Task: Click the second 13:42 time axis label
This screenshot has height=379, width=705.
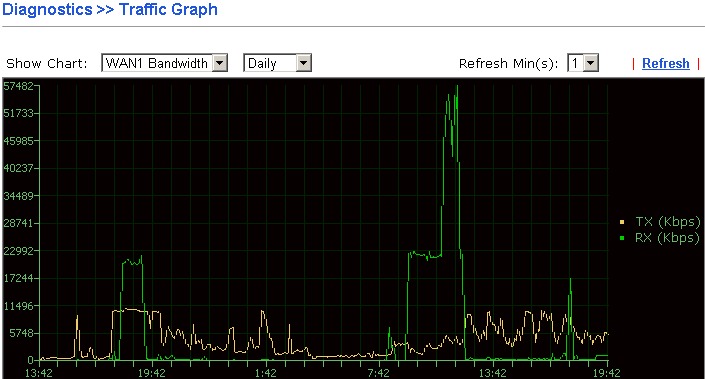Action: click(x=493, y=373)
